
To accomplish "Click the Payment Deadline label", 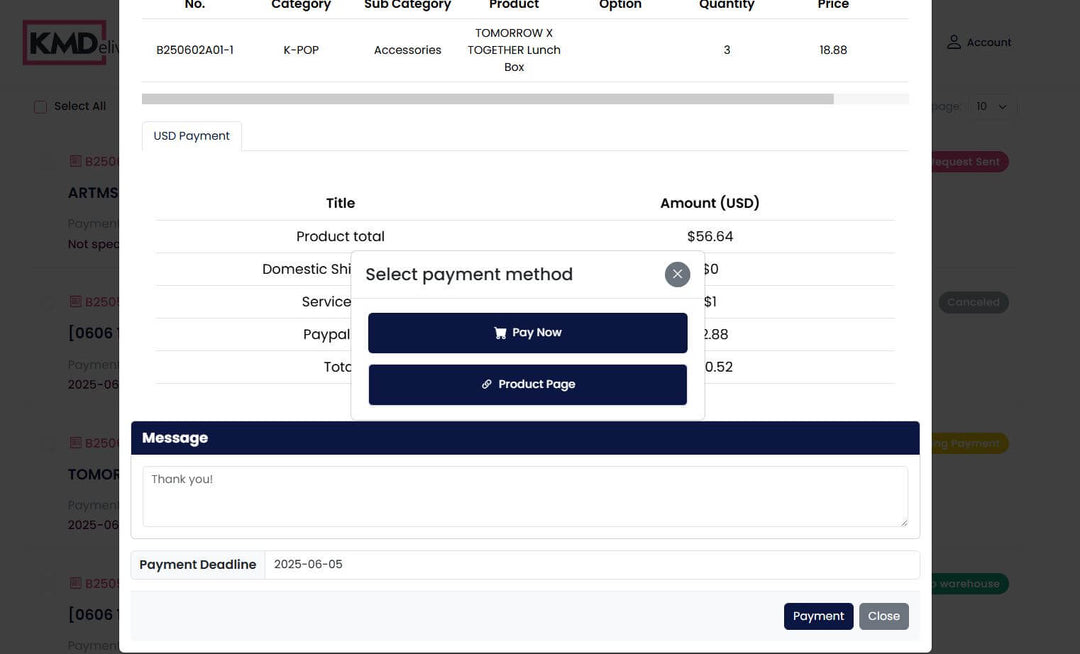I will (198, 565).
